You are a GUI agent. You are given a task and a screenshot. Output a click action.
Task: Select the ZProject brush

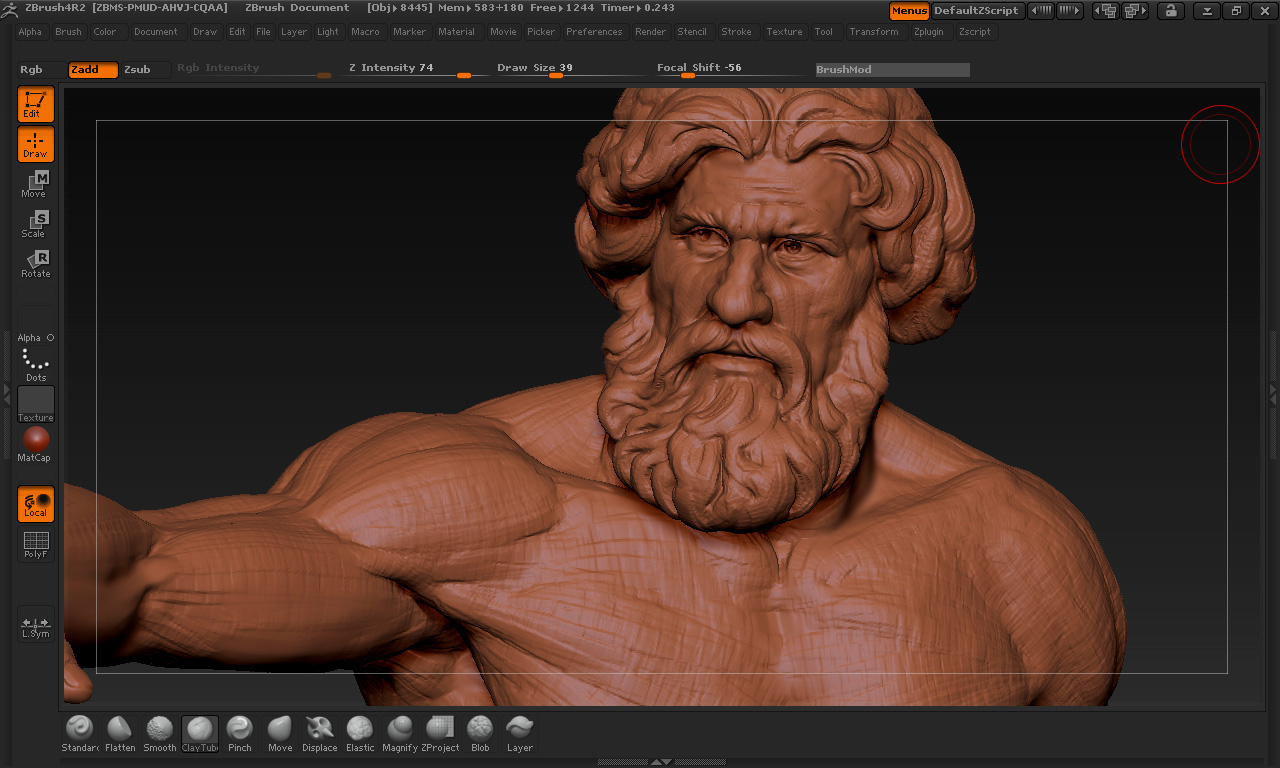(x=440, y=734)
